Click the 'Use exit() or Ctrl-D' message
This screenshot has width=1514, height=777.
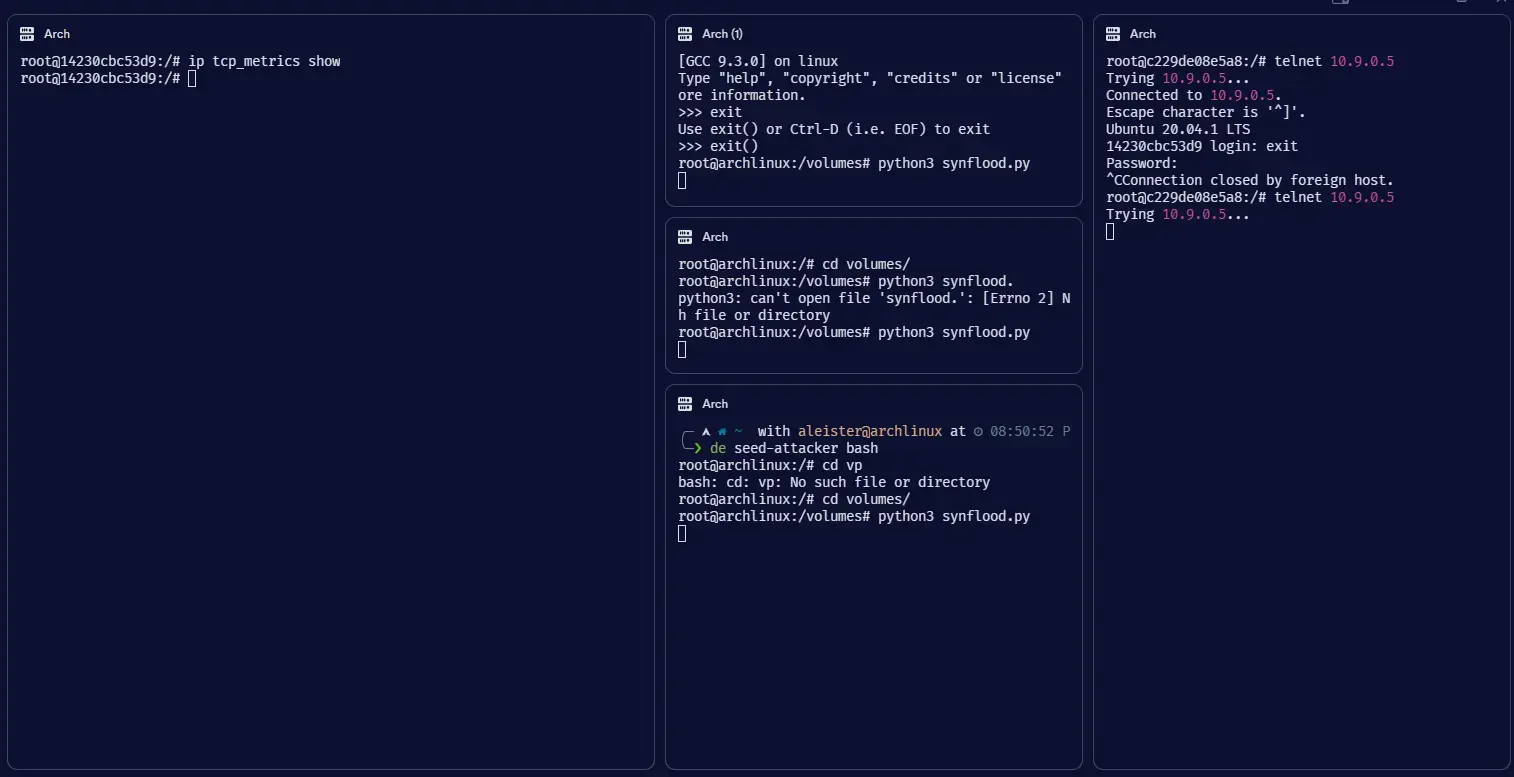click(x=834, y=129)
